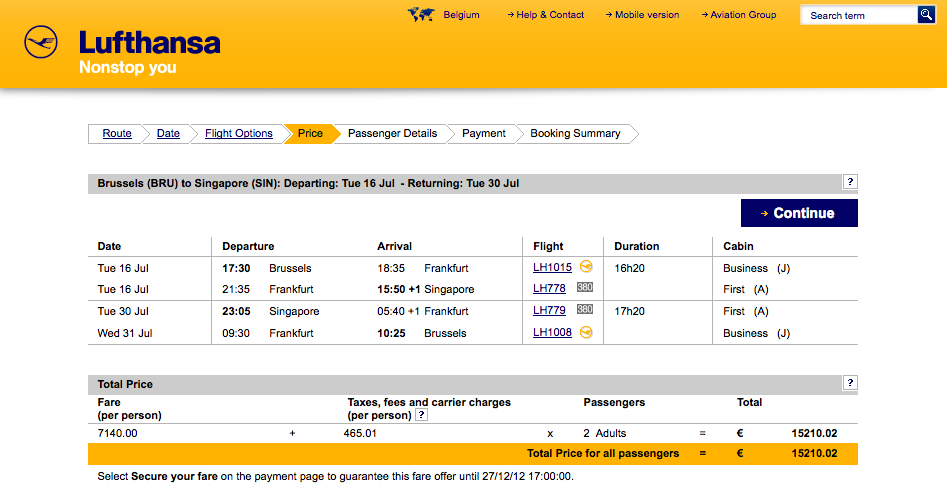Click the Lufthansa crane icon next to LH1008

[587, 332]
